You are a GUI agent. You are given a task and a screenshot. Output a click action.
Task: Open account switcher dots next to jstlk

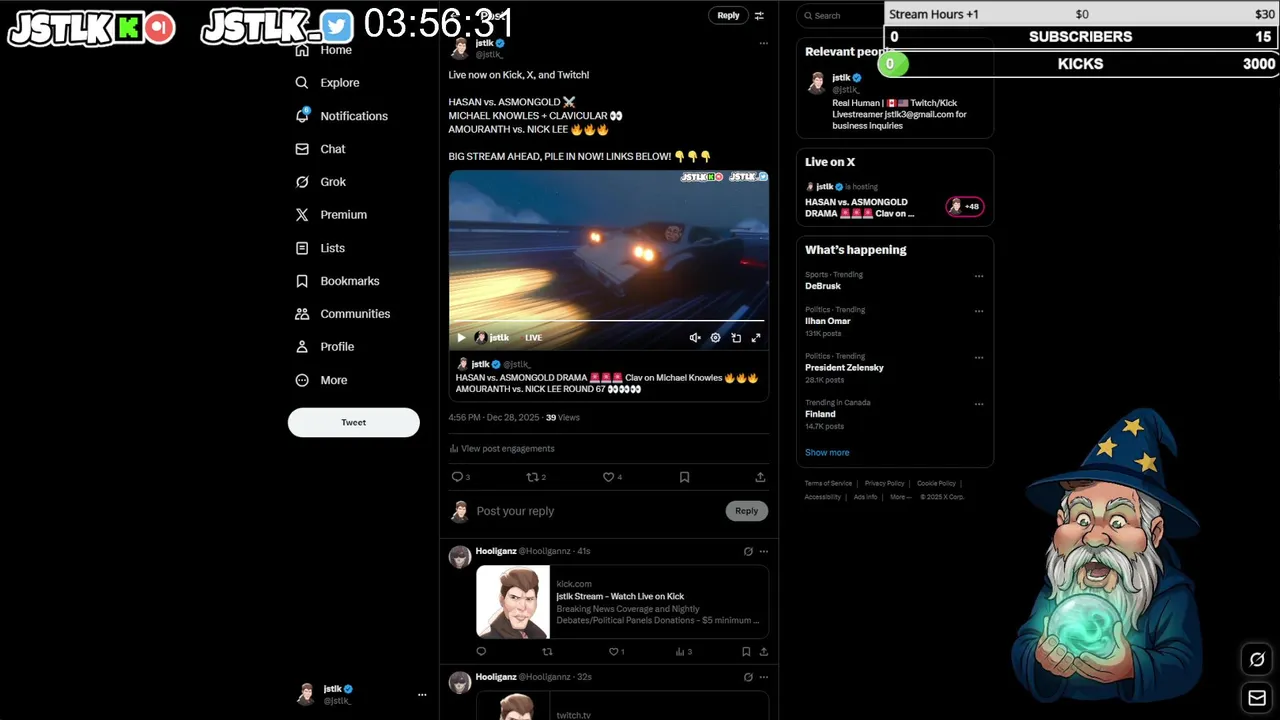[422, 694]
